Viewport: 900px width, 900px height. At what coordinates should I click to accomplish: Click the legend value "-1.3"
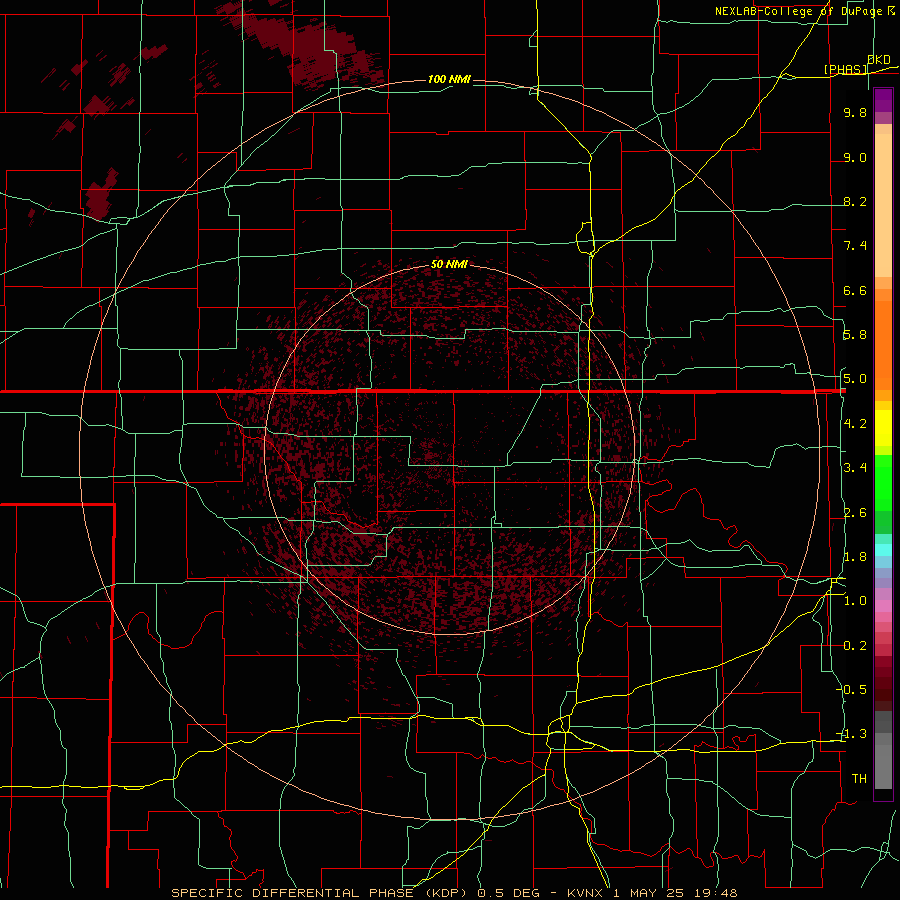852,734
